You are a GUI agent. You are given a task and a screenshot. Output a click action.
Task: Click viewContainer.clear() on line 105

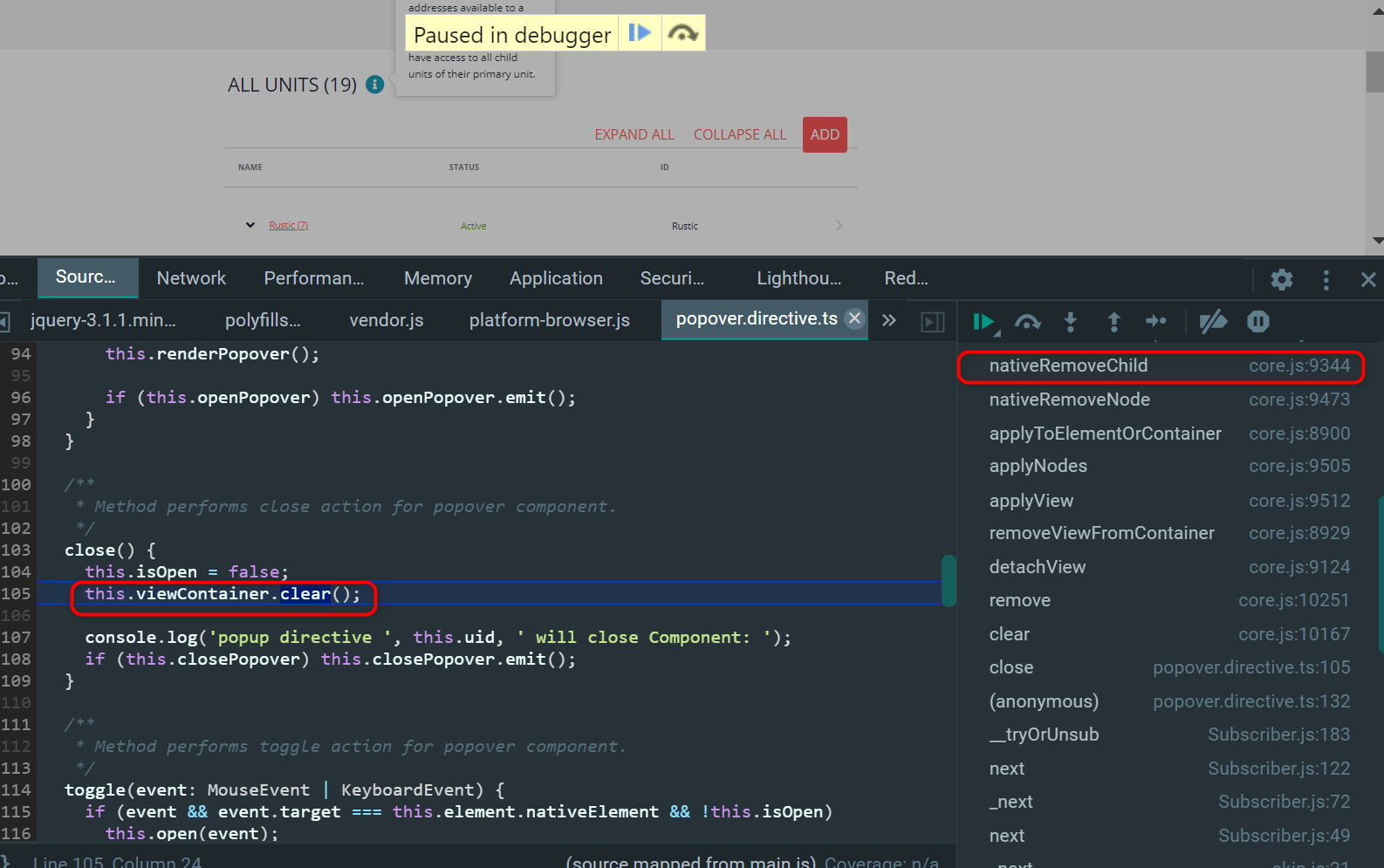coord(223,594)
